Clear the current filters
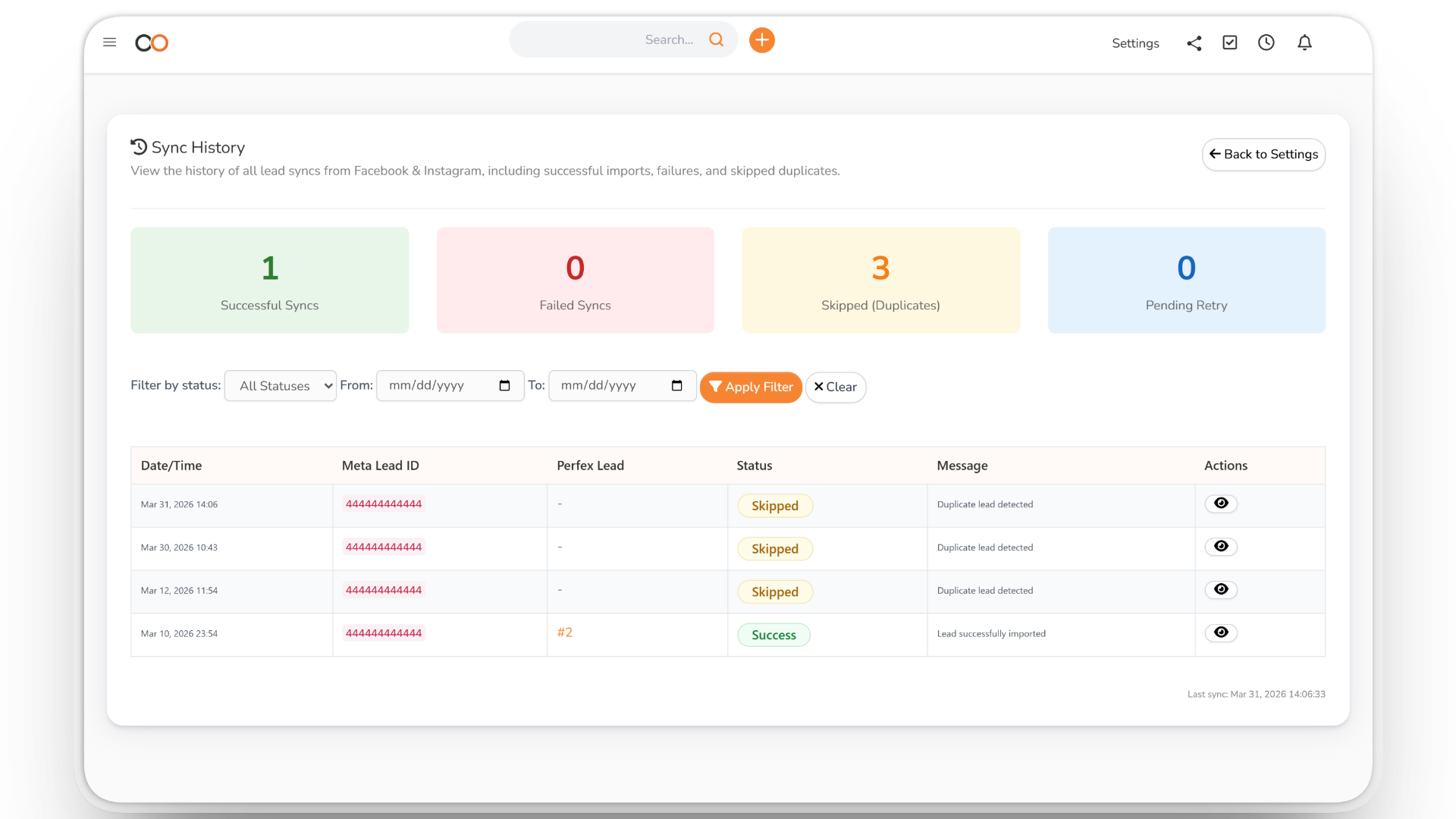The image size is (1456, 819). pyautogui.click(x=836, y=387)
